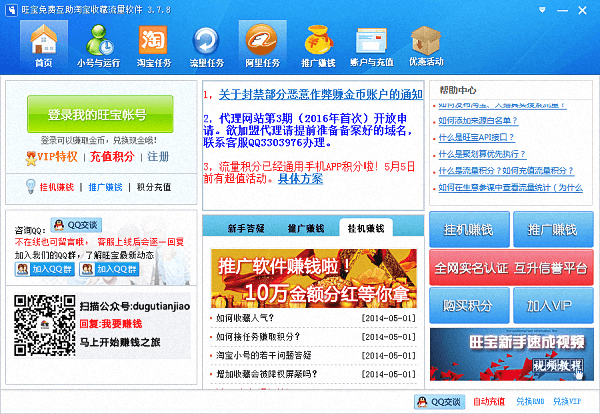Click the app logo in title bar
Screen dimensions: 600x414
pos(11,10)
